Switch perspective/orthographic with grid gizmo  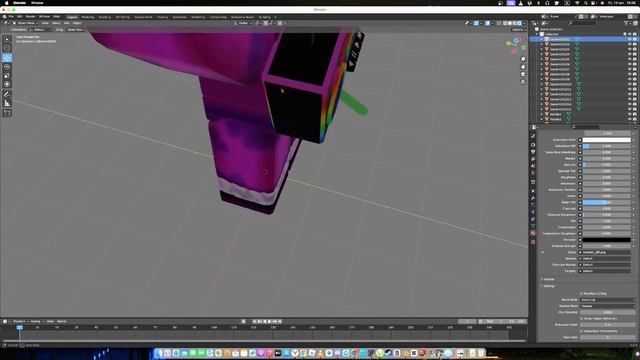point(523,82)
